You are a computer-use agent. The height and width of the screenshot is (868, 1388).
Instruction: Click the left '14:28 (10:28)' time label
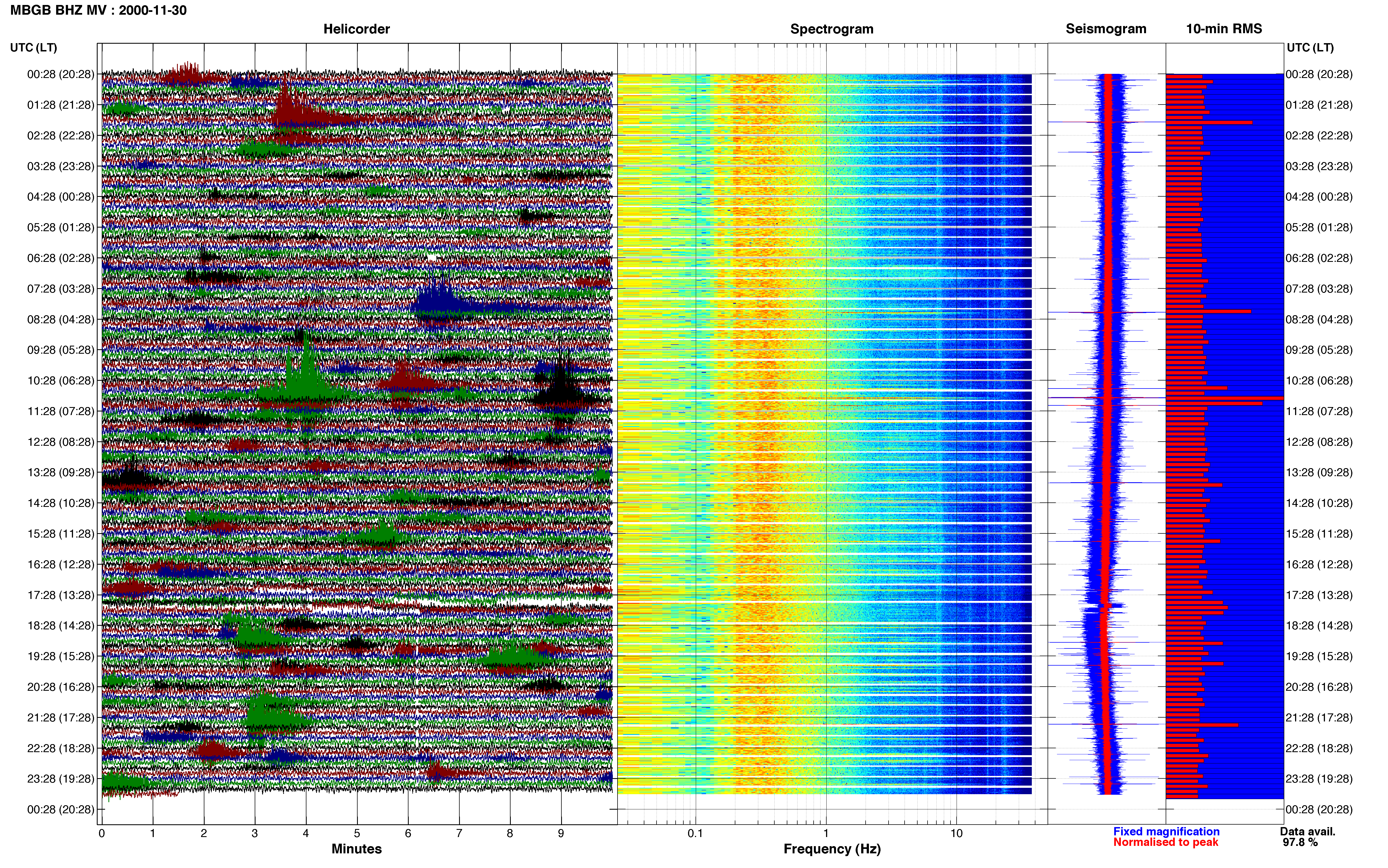pos(61,503)
